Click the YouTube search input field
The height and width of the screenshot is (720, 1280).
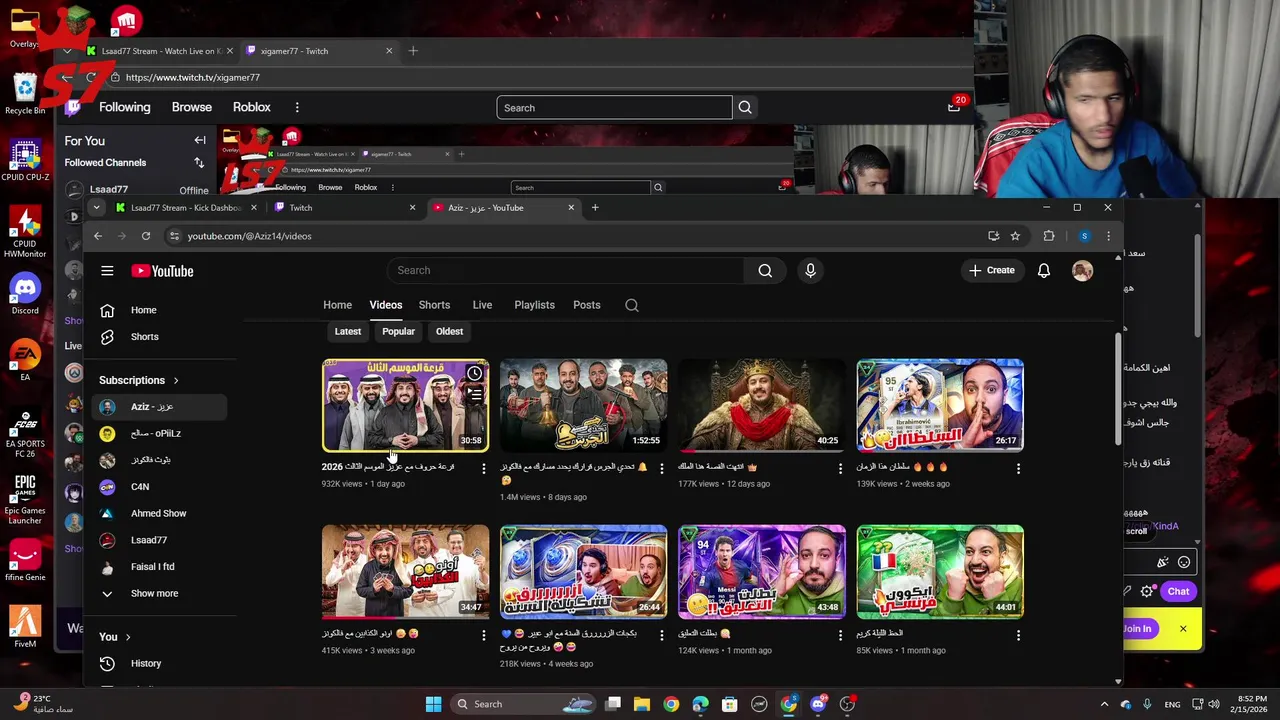565,270
